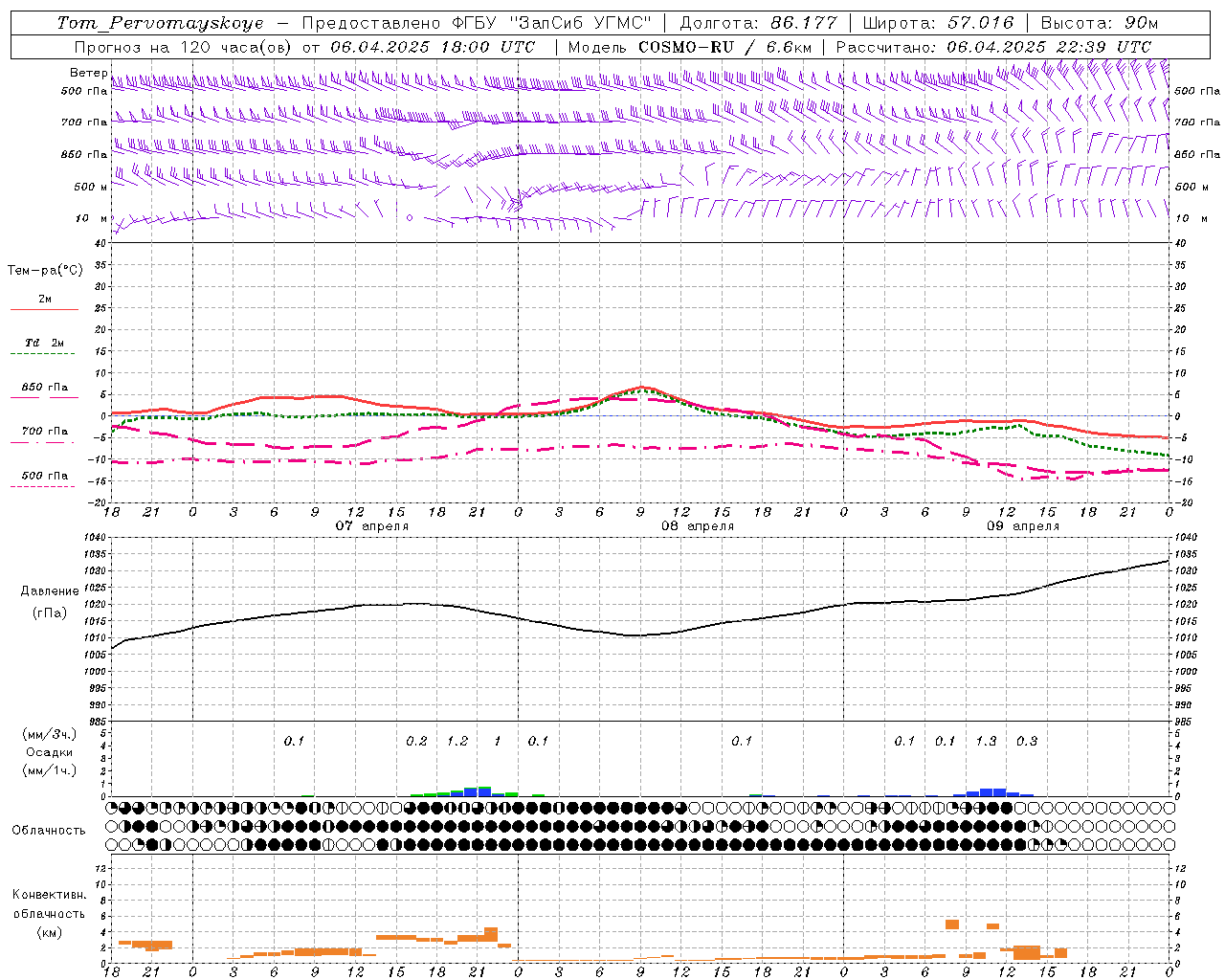
Task: Click the Прогноз на 120 часа(ов) text
Action: click(185, 47)
